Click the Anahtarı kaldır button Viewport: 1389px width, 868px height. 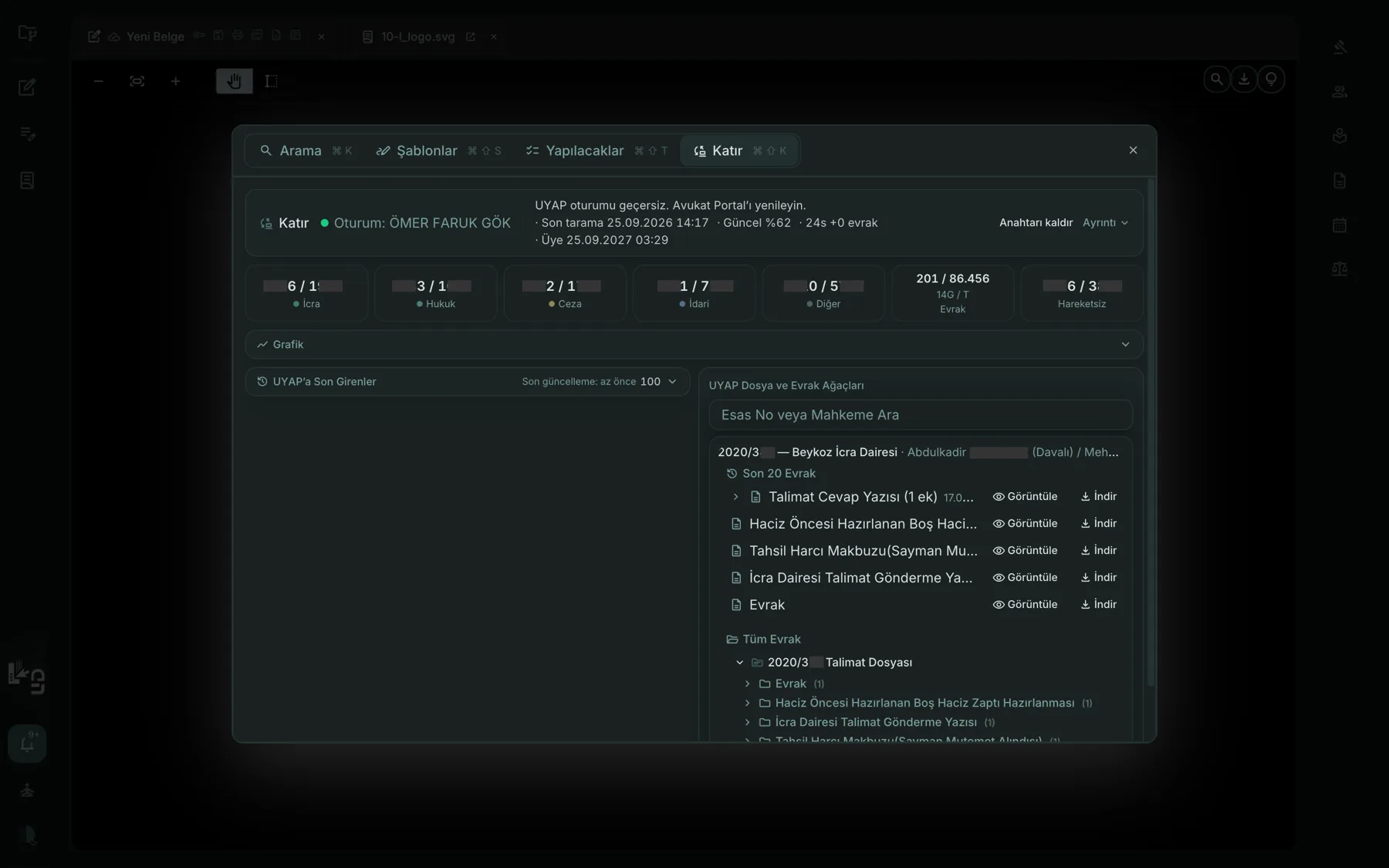click(x=1036, y=223)
